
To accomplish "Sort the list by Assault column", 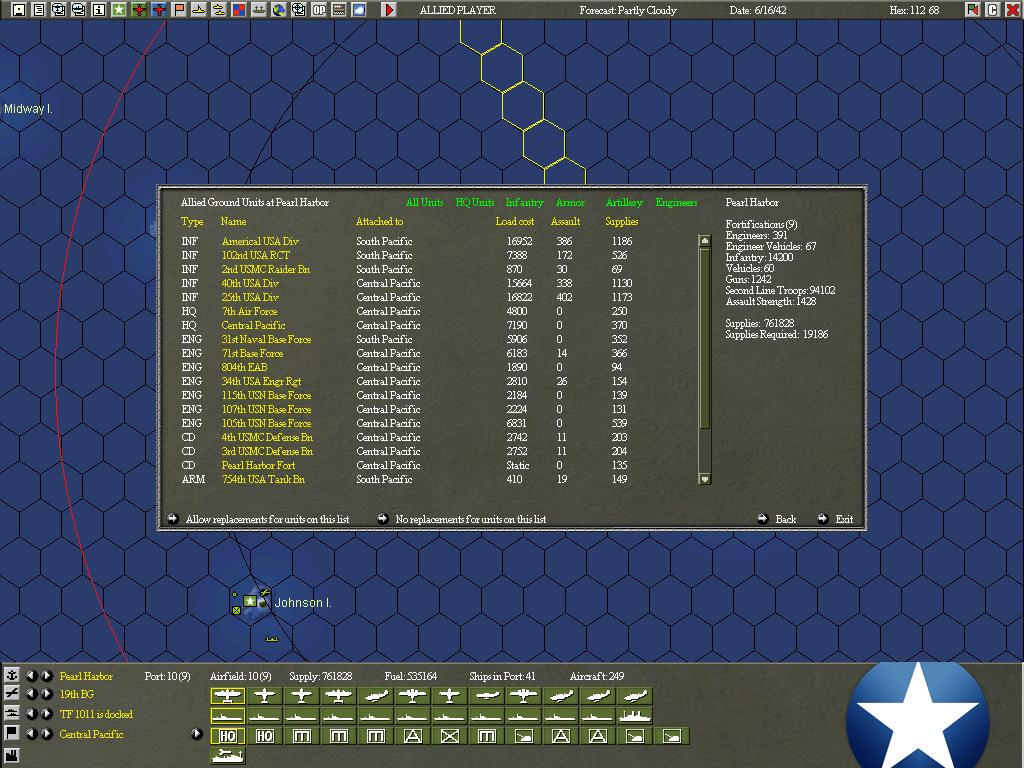I will [566, 221].
